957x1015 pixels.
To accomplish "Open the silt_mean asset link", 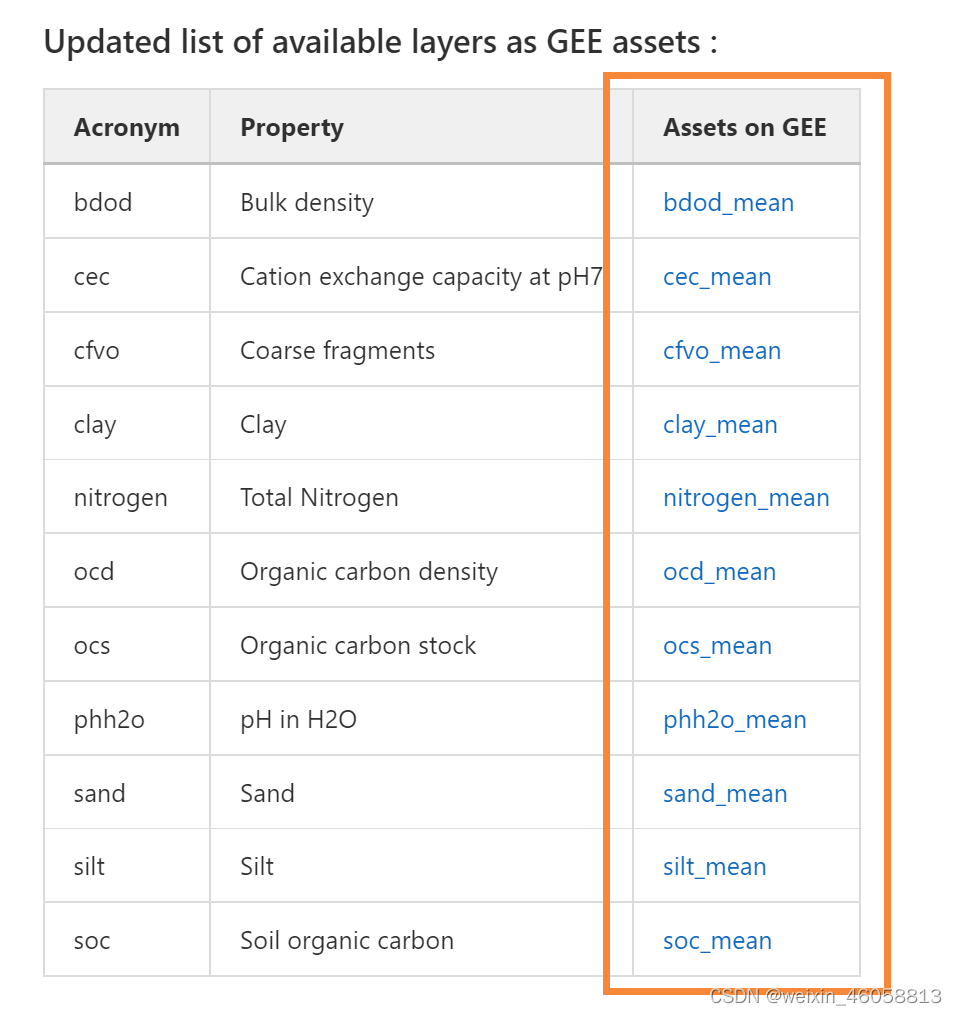I will coord(715,867).
